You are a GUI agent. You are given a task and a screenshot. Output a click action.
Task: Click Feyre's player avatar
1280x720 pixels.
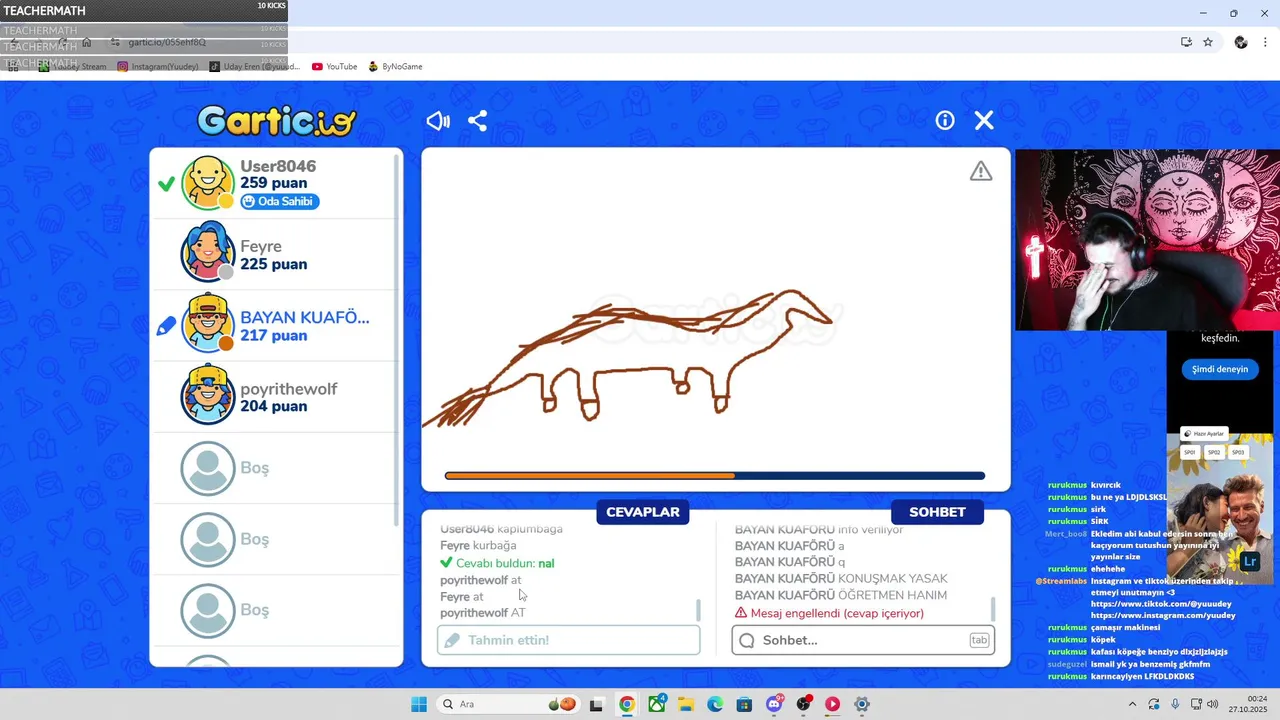[x=208, y=254]
